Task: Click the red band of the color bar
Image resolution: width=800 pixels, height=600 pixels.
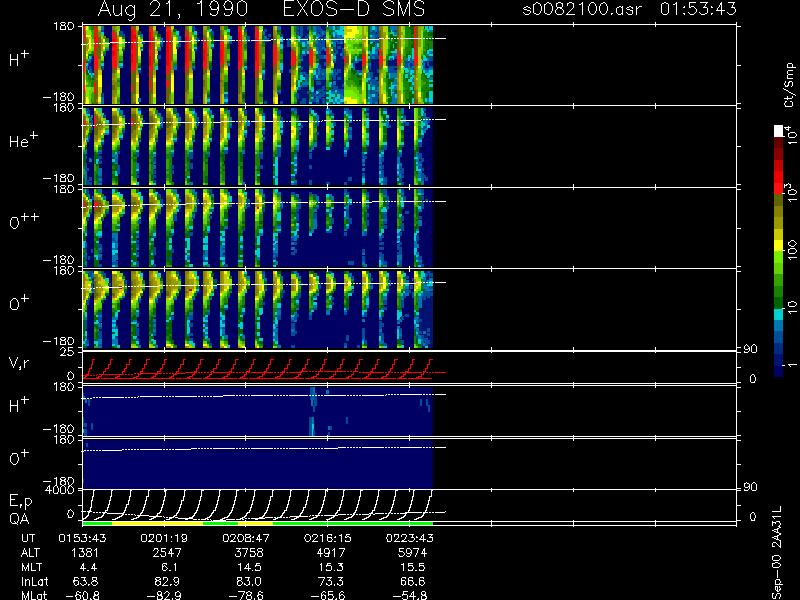Action: point(779,177)
